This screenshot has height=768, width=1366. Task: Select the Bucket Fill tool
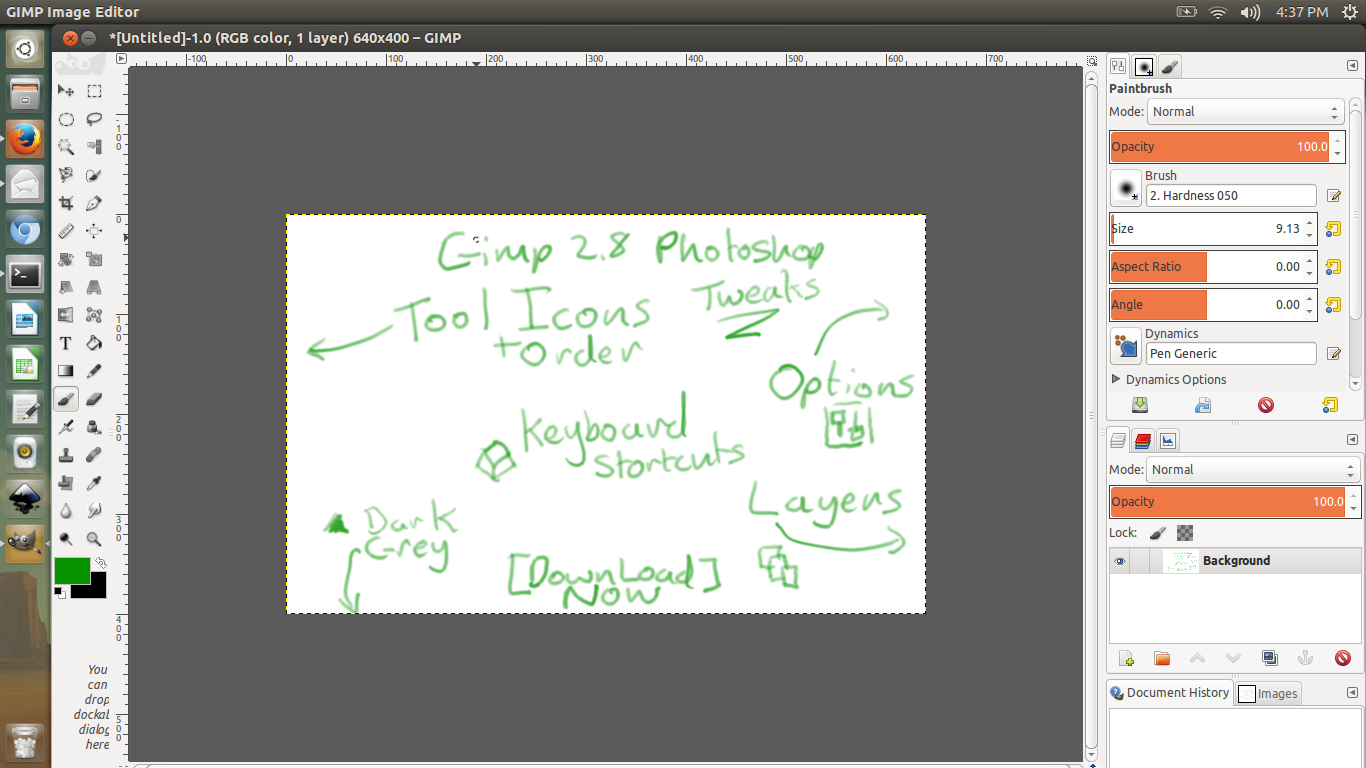94,343
